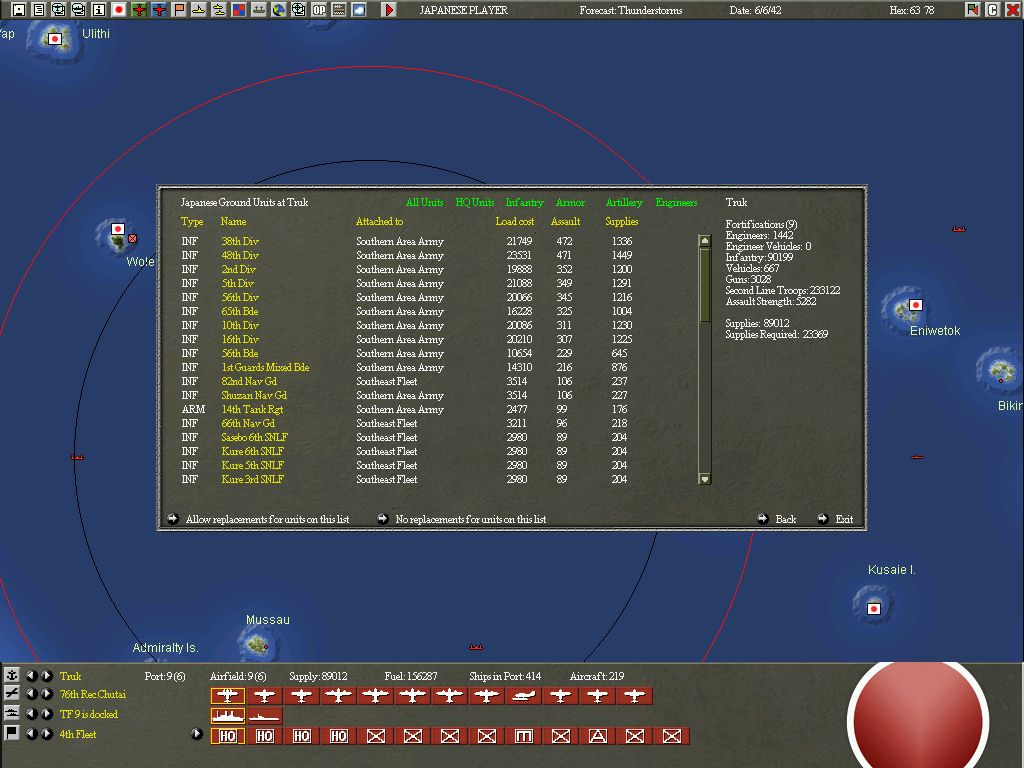This screenshot has height=768, width=1024.
Task: Click the globe icon in top toolbar
Action: tap(279, 10)
